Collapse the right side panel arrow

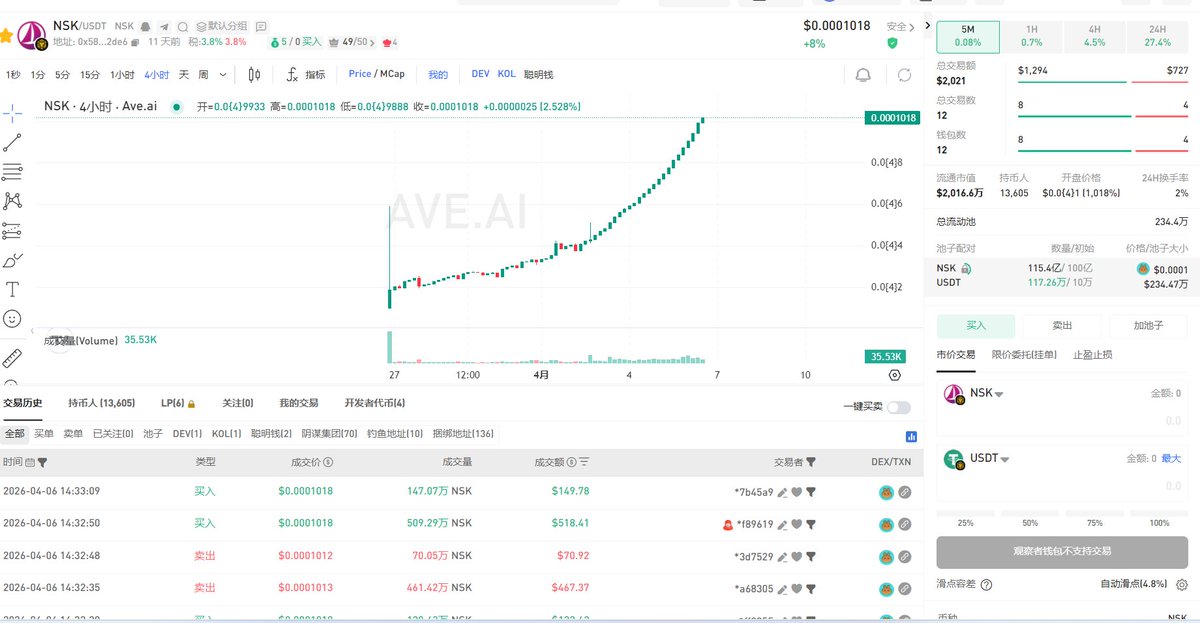click(927, 26)
